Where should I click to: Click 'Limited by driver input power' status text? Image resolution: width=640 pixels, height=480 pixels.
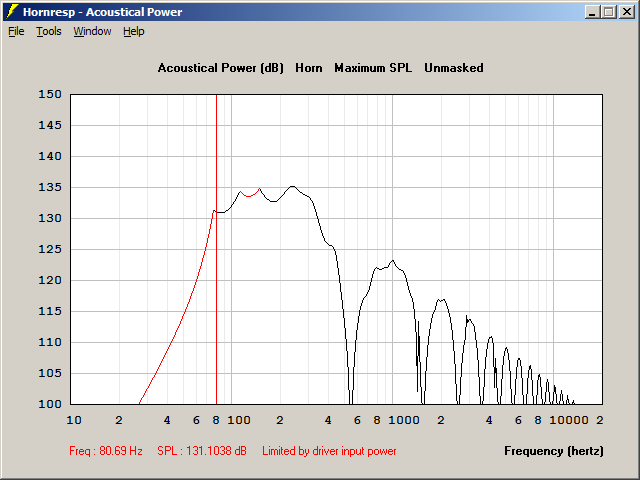point(329,451)
